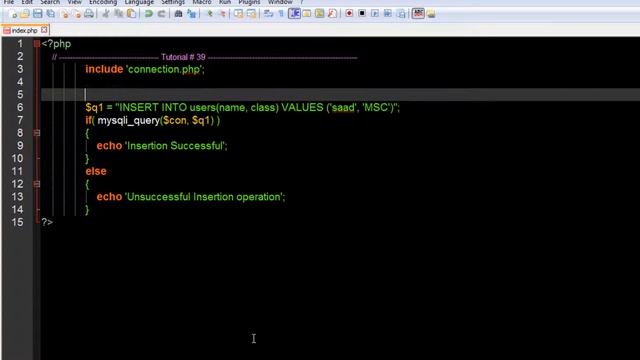Click 'connection.php' string on line 3

point(164,69)
